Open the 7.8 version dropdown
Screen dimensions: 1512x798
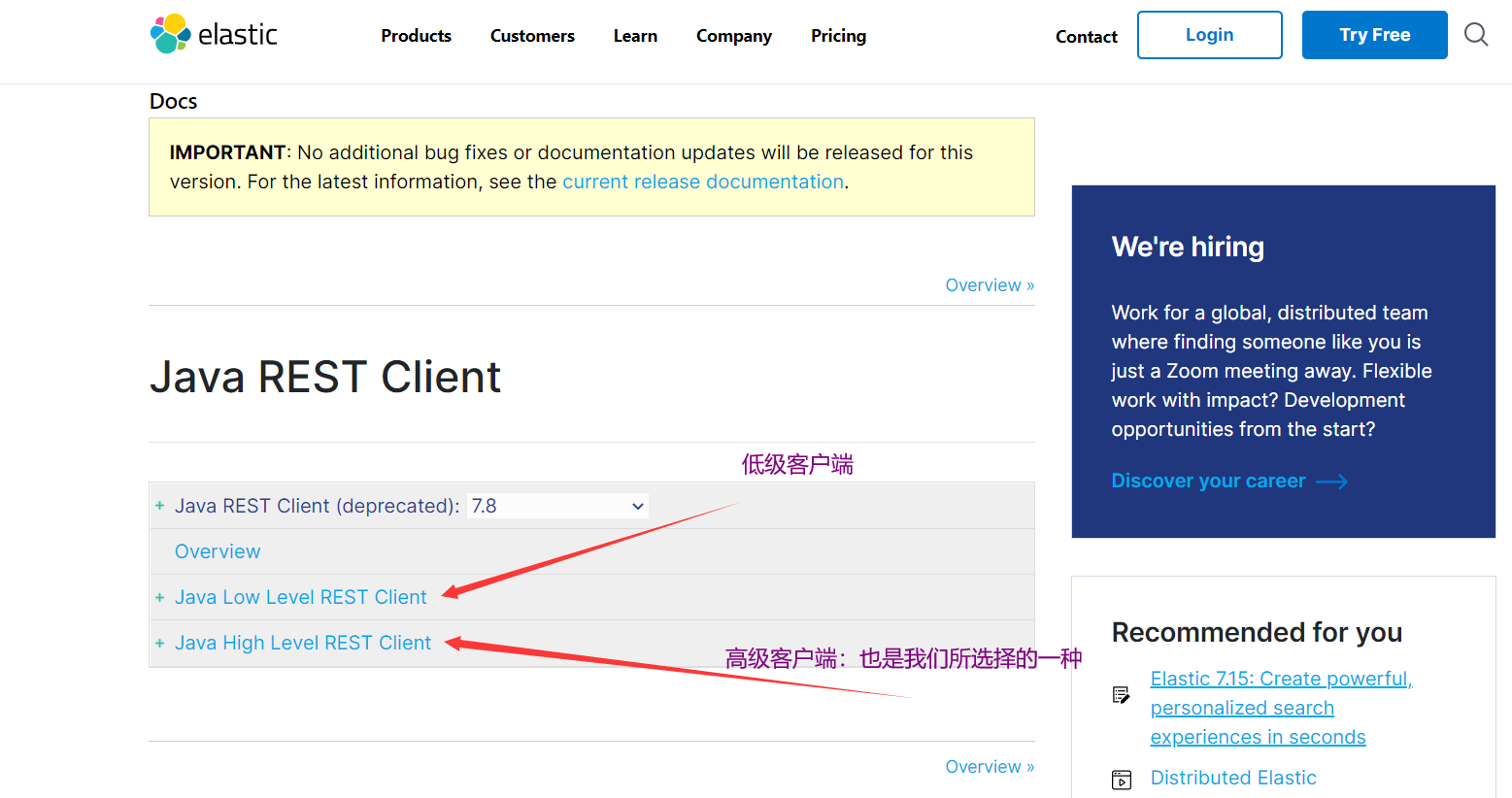click(557, 506)
